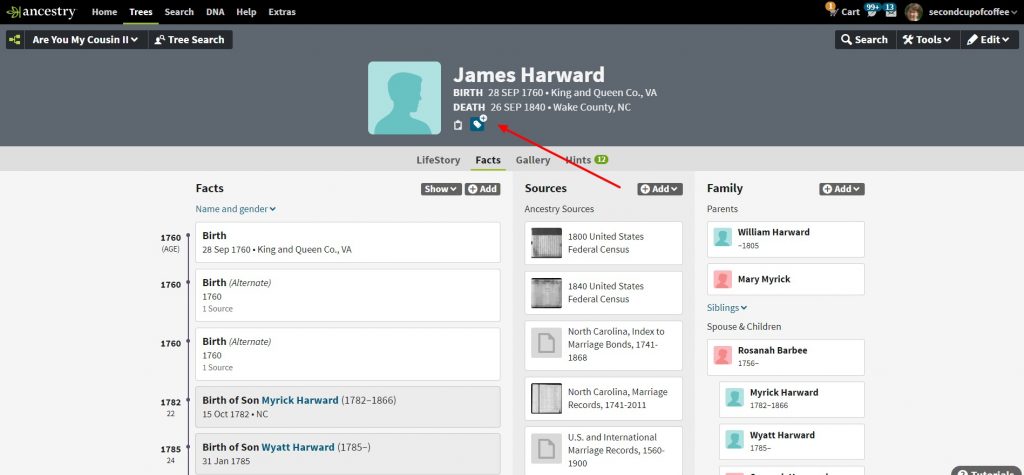Viewport: 1024px width, 475px height.
Task: Click Myrick Harward avatar in Family
Action: pyautogui.click(x=735, y=398)
